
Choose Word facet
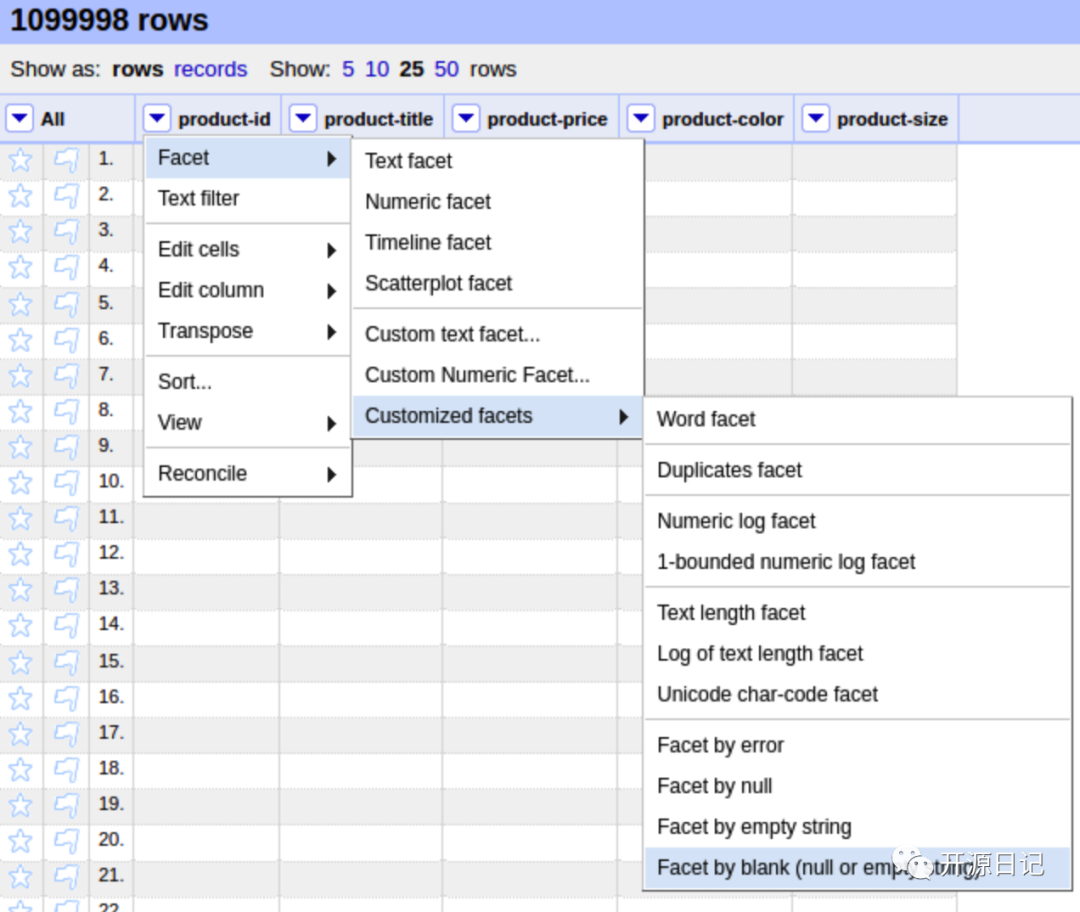pos(858,419)
